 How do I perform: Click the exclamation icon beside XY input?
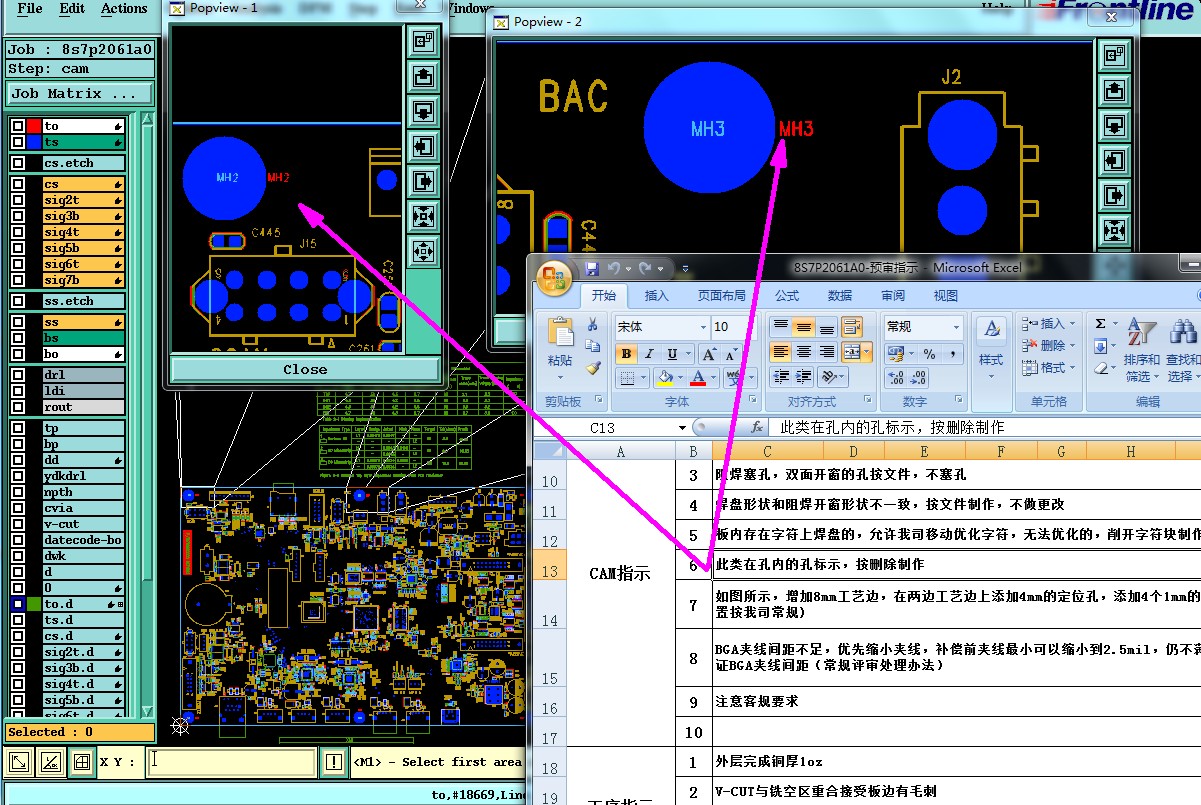point(334,762)
